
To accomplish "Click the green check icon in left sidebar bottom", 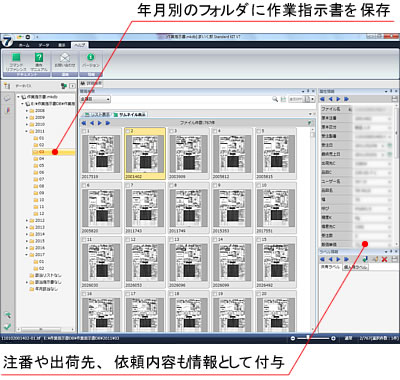I will pos(7,326).
